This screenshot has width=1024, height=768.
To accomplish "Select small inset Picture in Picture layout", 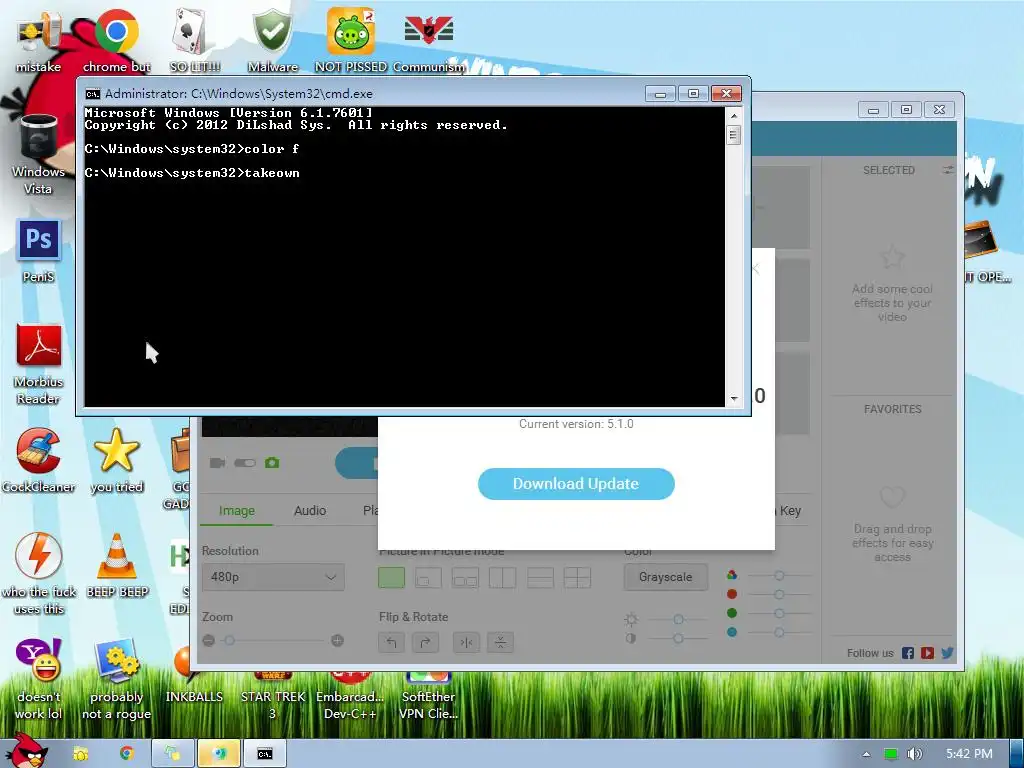I will point(428,577).
